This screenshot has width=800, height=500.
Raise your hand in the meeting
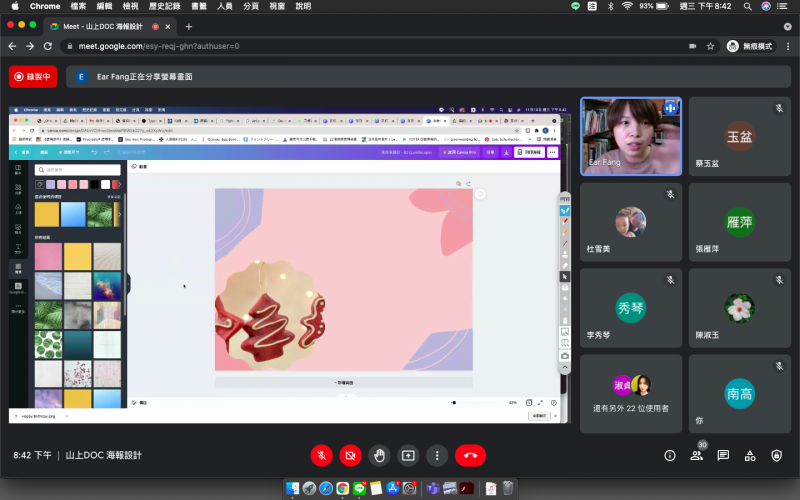click(x=380, y=455)
